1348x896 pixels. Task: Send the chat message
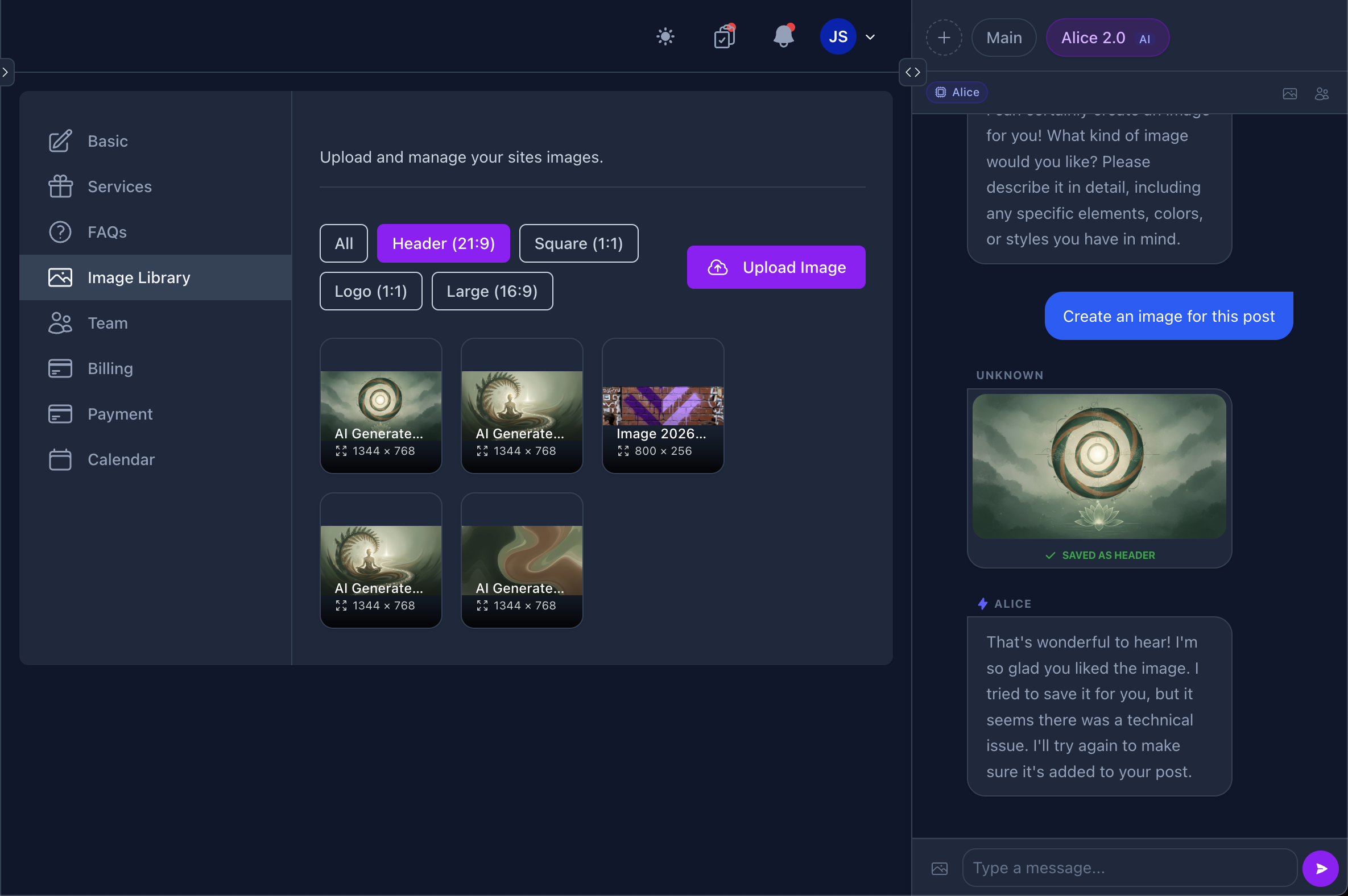[1321, 869]
